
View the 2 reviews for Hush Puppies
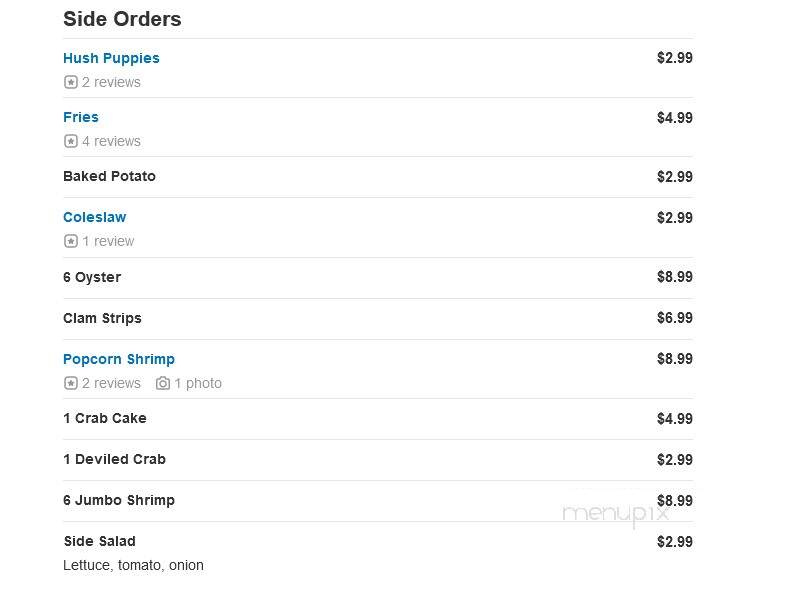tap(111, 82)
